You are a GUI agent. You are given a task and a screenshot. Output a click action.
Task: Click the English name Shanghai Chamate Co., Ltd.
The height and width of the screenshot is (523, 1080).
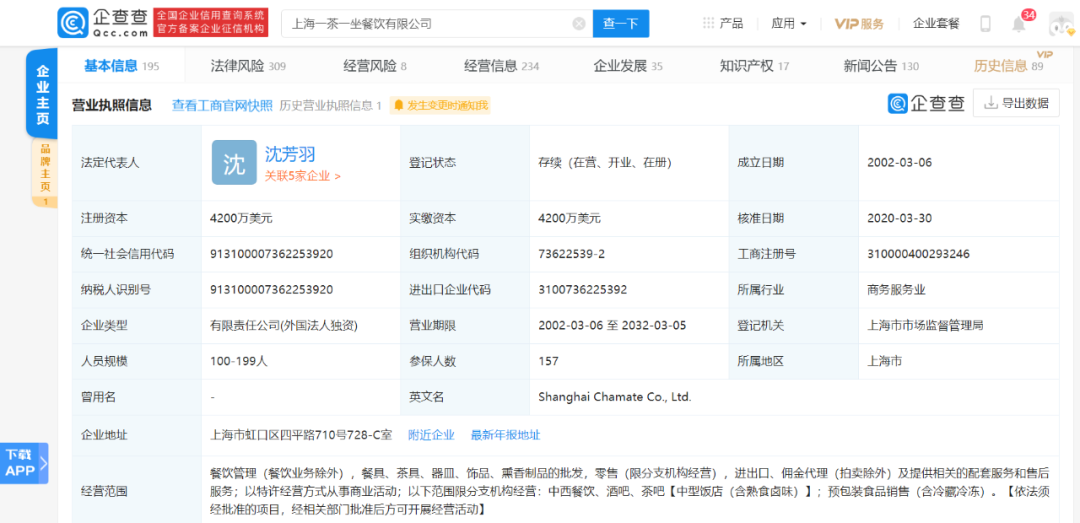click(614, 397)
